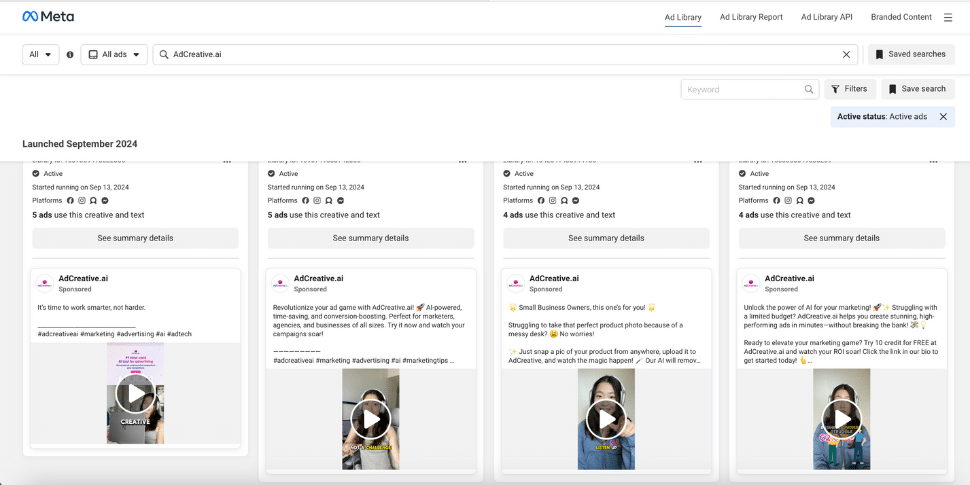Play the video with CREATIVE caption

[135, 393]
